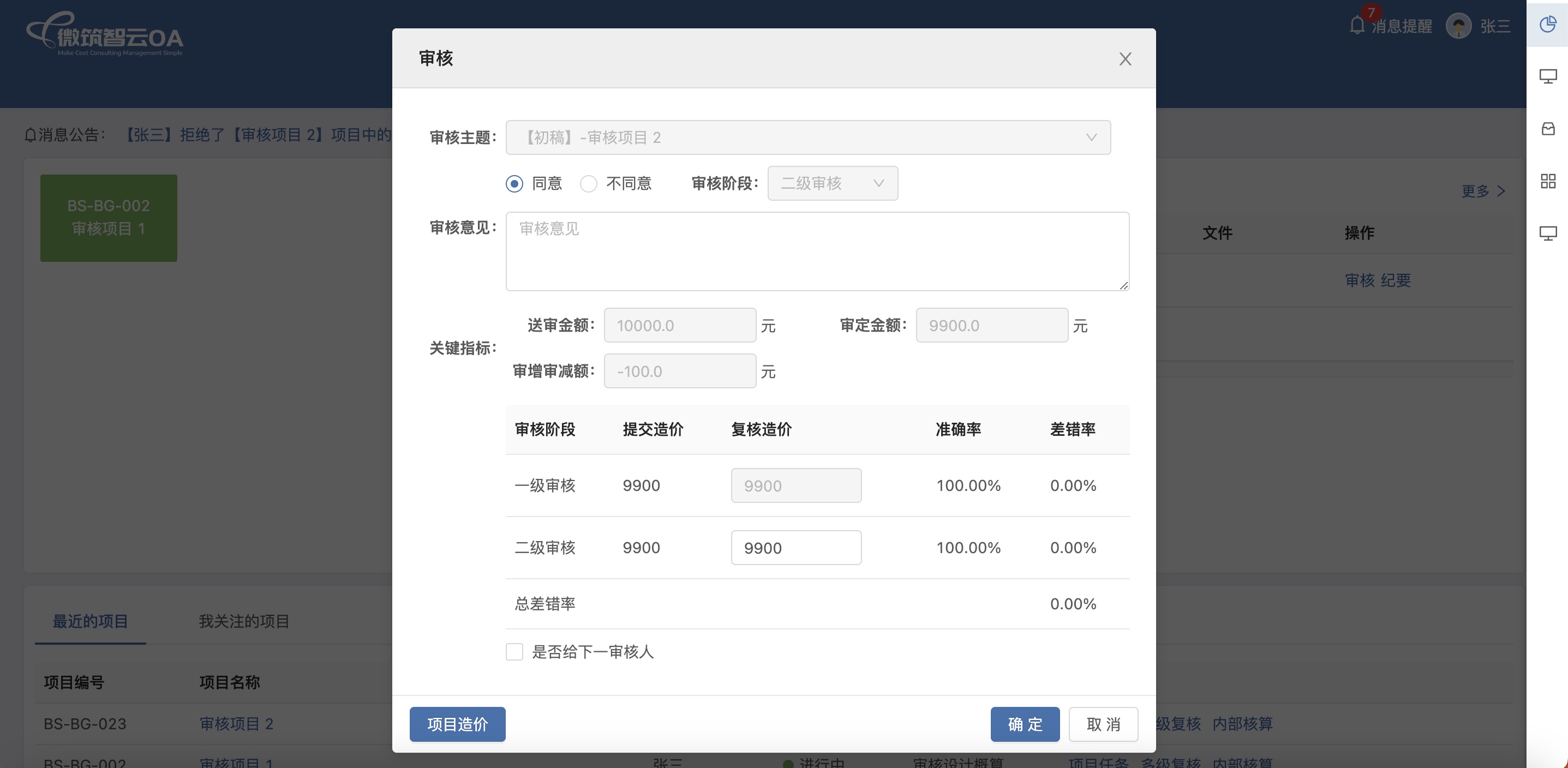Click the inbox tray icon in sidebar
Image resolution: width=1568 pixels, height=768 pixels.
1547,129
